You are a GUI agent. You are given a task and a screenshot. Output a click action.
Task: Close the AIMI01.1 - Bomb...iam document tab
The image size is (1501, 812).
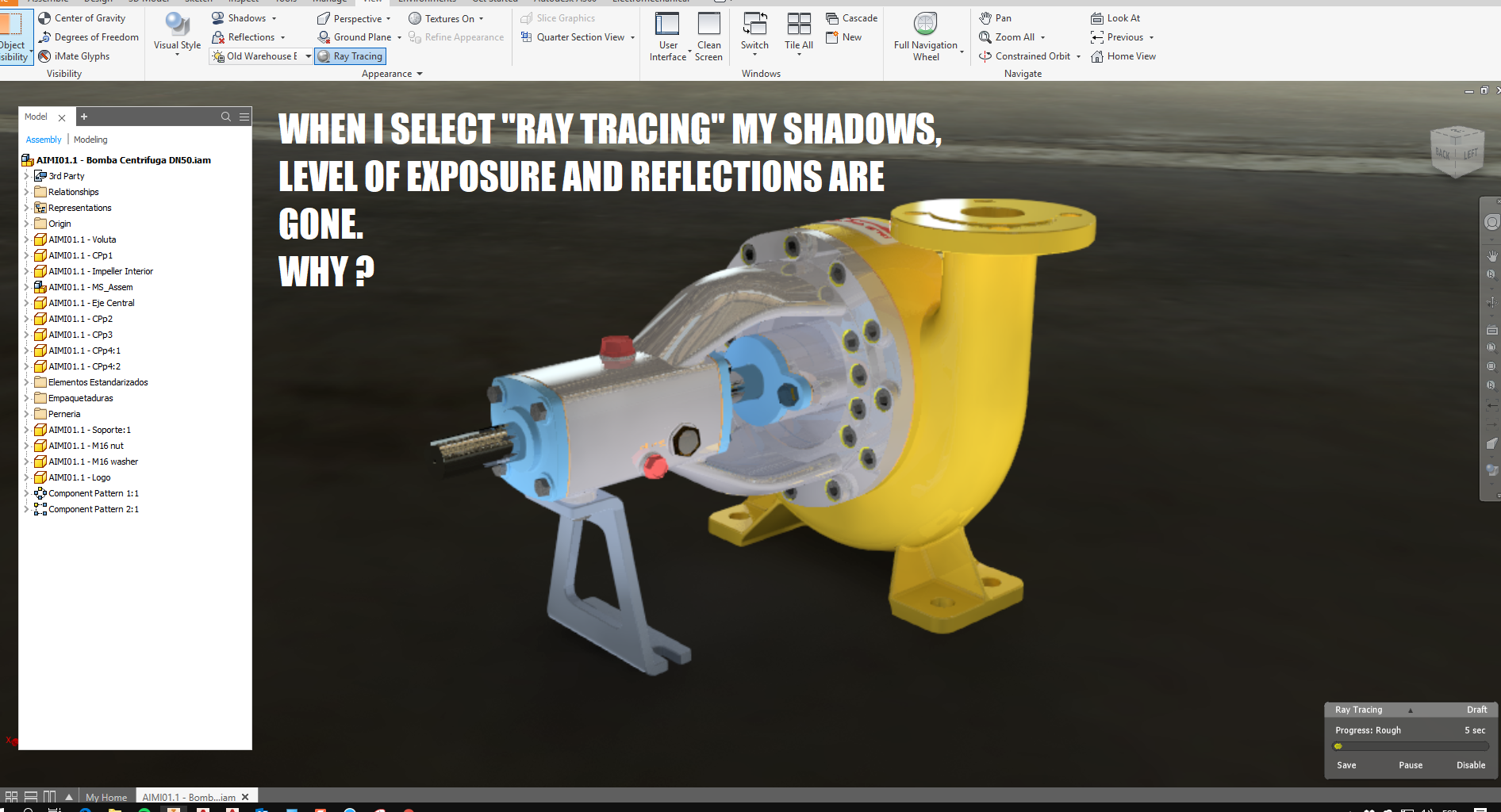[x=246, y=797]
